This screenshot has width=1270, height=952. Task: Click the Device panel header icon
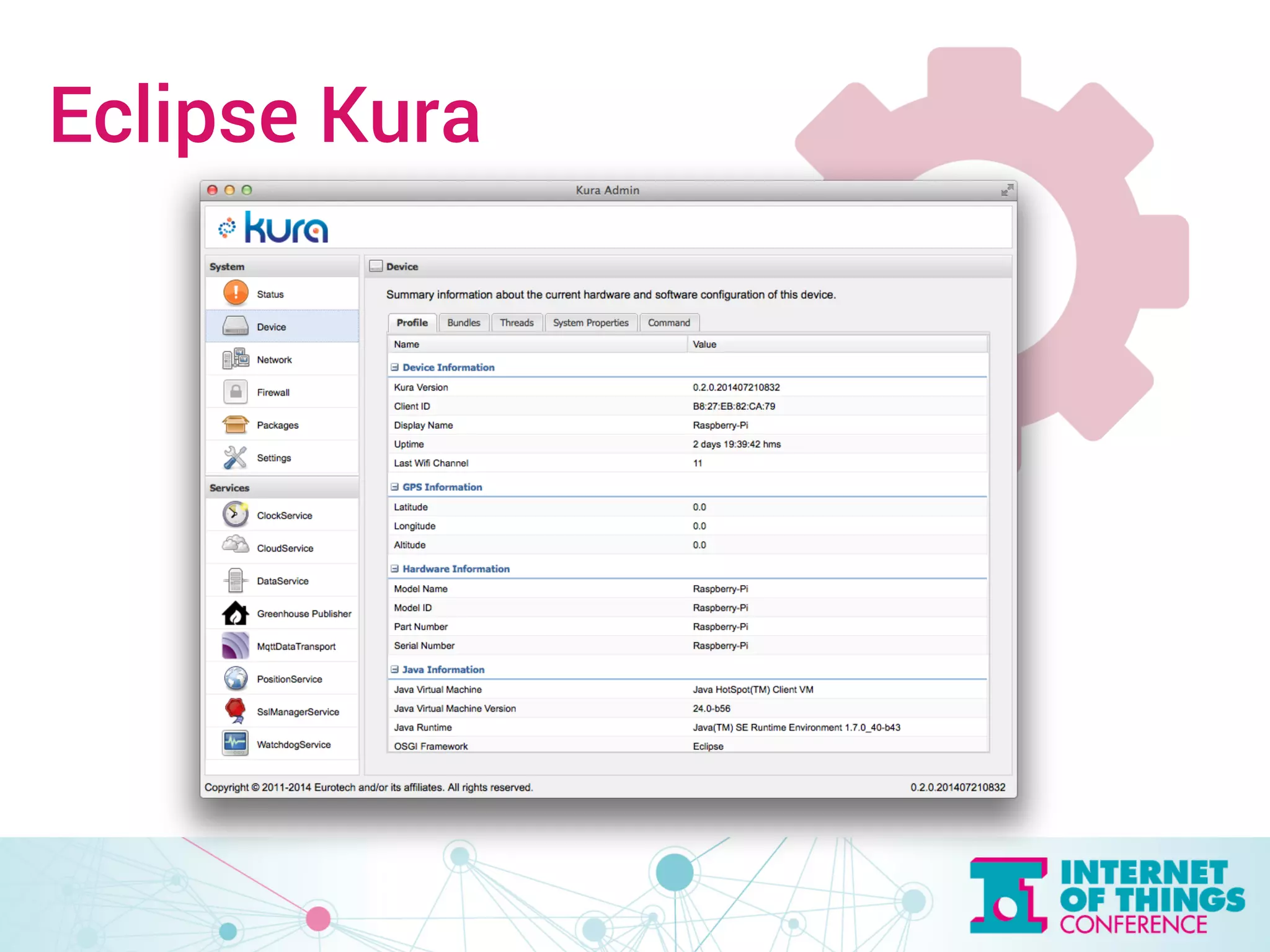point(376,267)
